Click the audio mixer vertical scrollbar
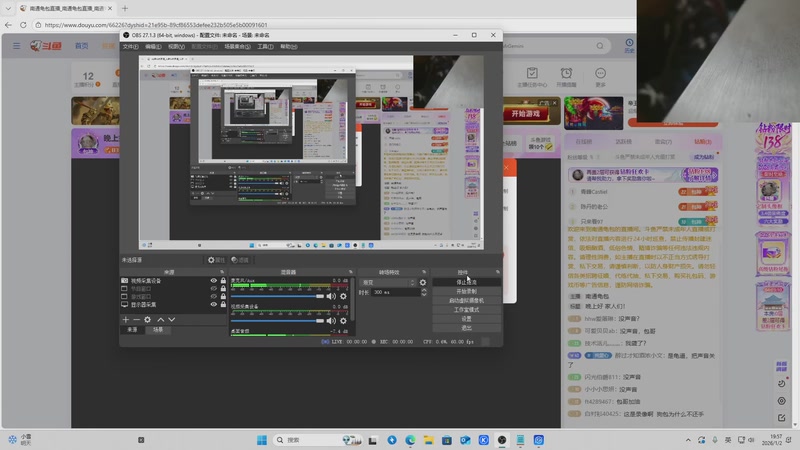Viewport: 800px width, 450px height. 353,298
